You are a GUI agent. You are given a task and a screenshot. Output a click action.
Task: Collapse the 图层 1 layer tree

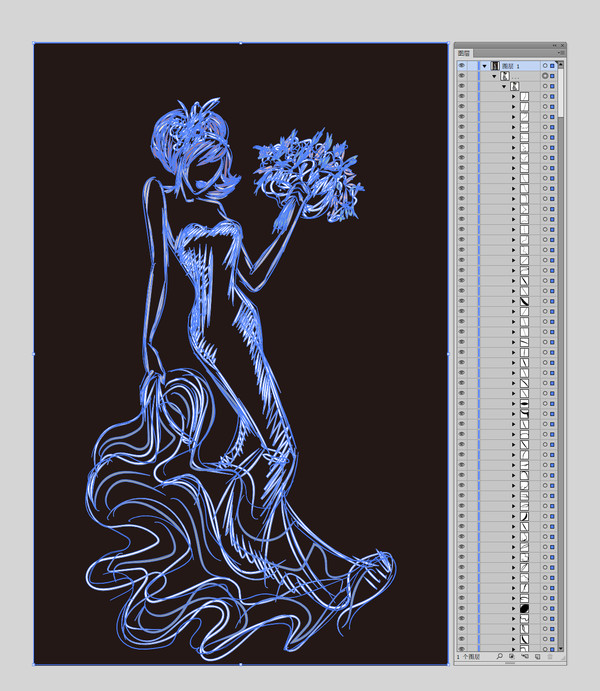click(484, 66)
